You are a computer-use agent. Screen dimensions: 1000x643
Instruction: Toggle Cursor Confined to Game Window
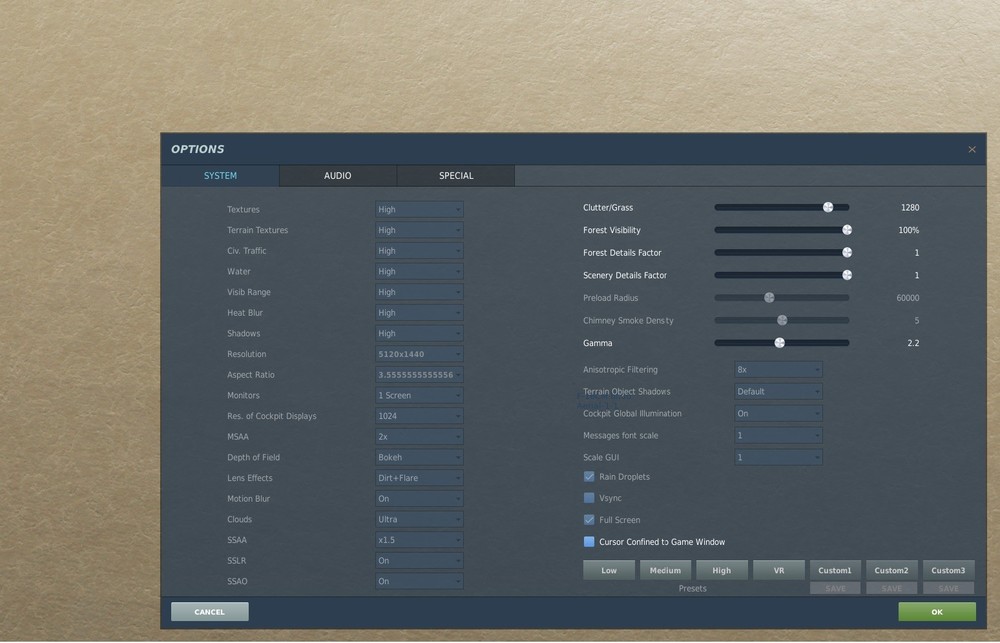pos(589,541)
